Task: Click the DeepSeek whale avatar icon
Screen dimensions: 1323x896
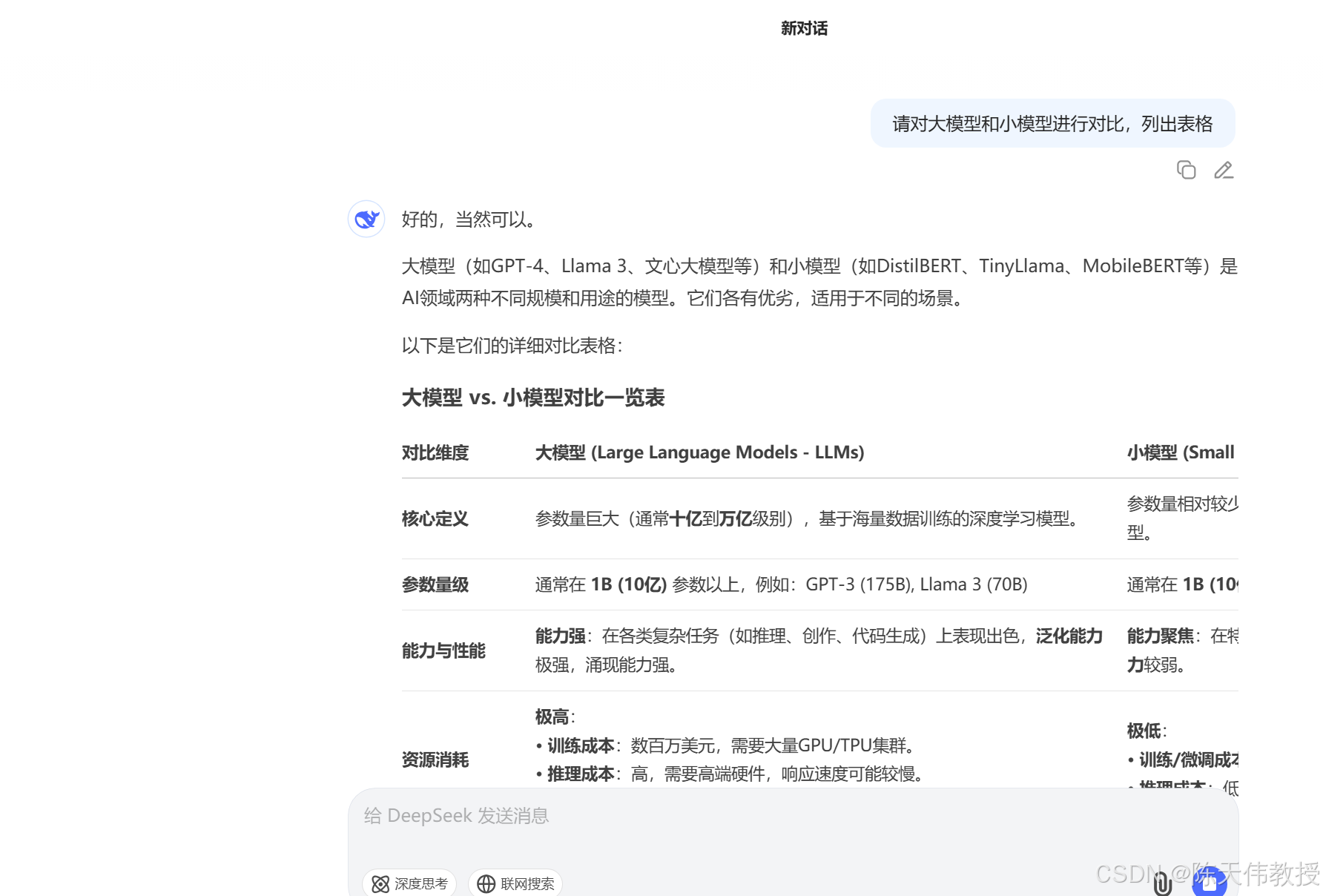Action: [x=366, y=219]
